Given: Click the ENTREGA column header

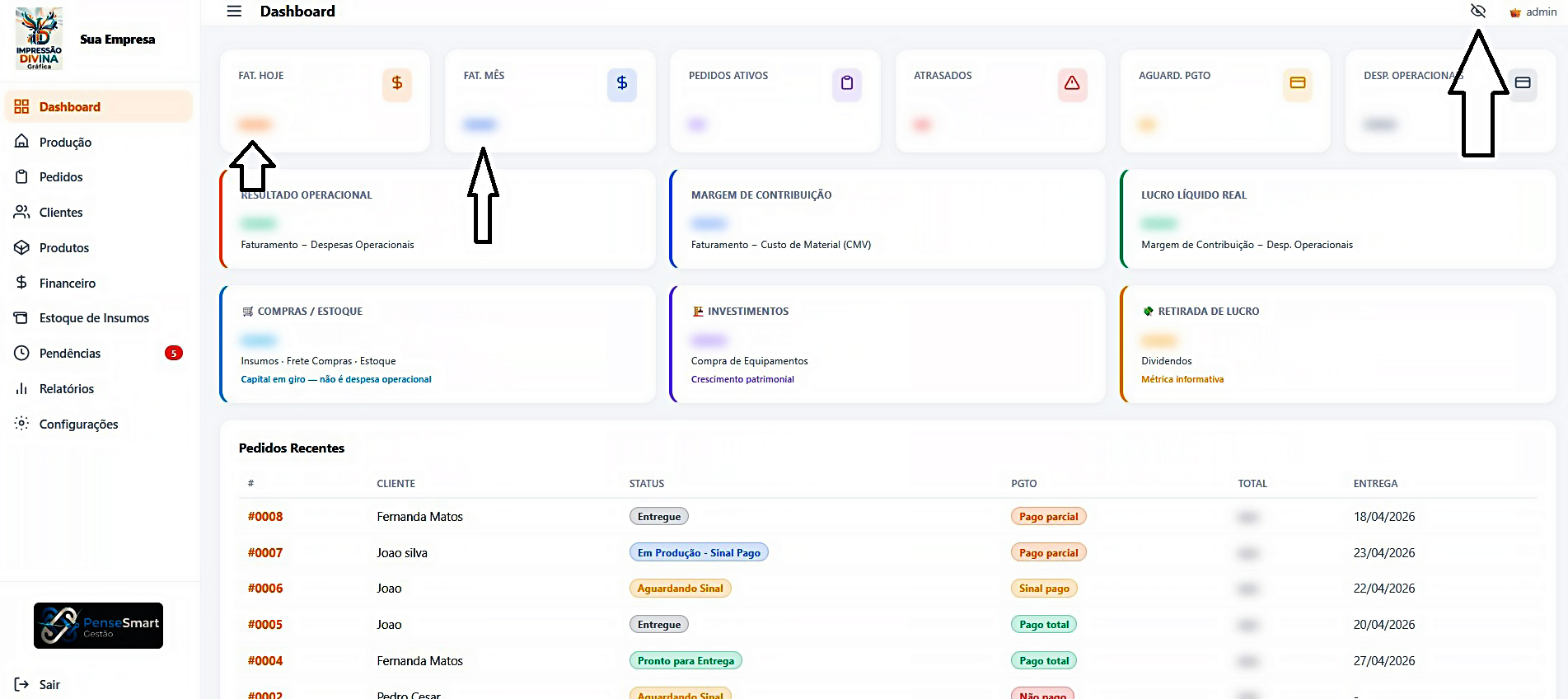Looking at the screenshot, I should 1375,484.
